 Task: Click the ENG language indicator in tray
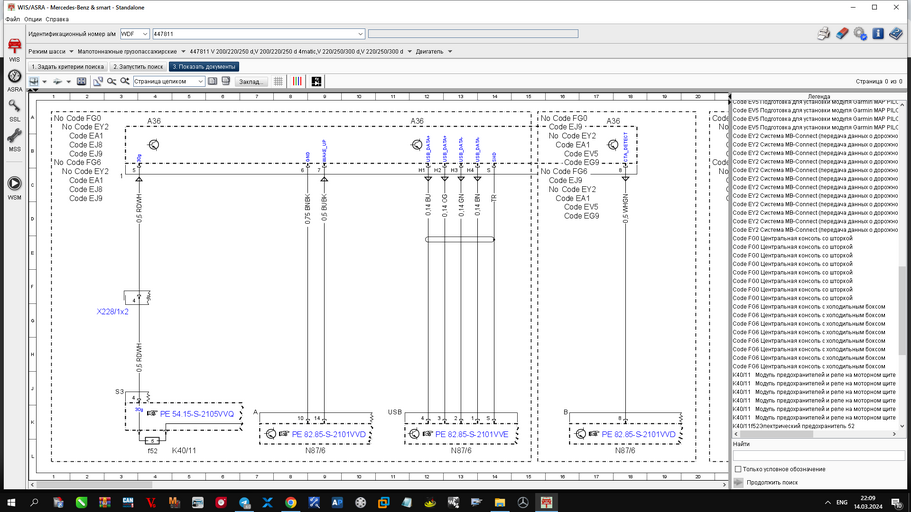click(842, 502)
